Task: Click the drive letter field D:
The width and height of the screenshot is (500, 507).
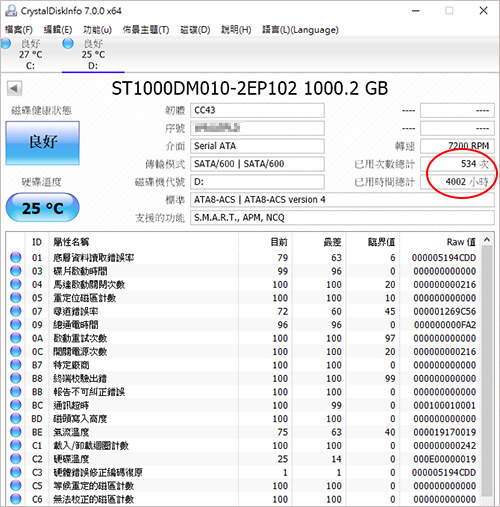Action: point(257,182)
